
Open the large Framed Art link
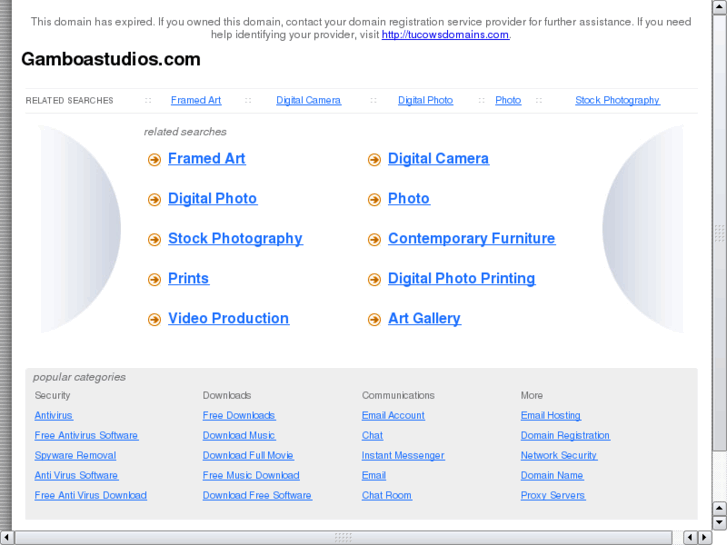point(206,159)
